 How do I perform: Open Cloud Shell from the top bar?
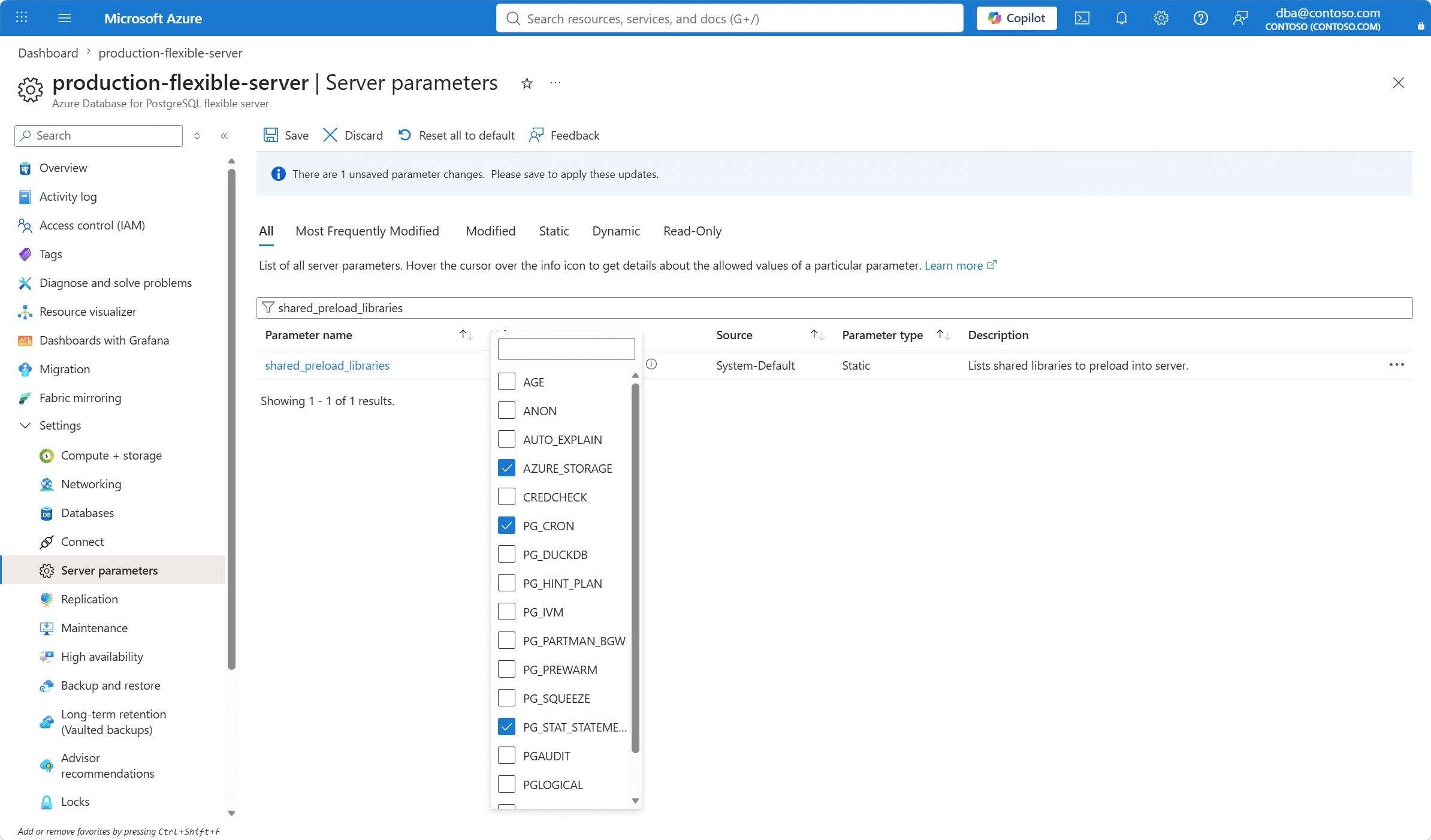click(1082, 18)
